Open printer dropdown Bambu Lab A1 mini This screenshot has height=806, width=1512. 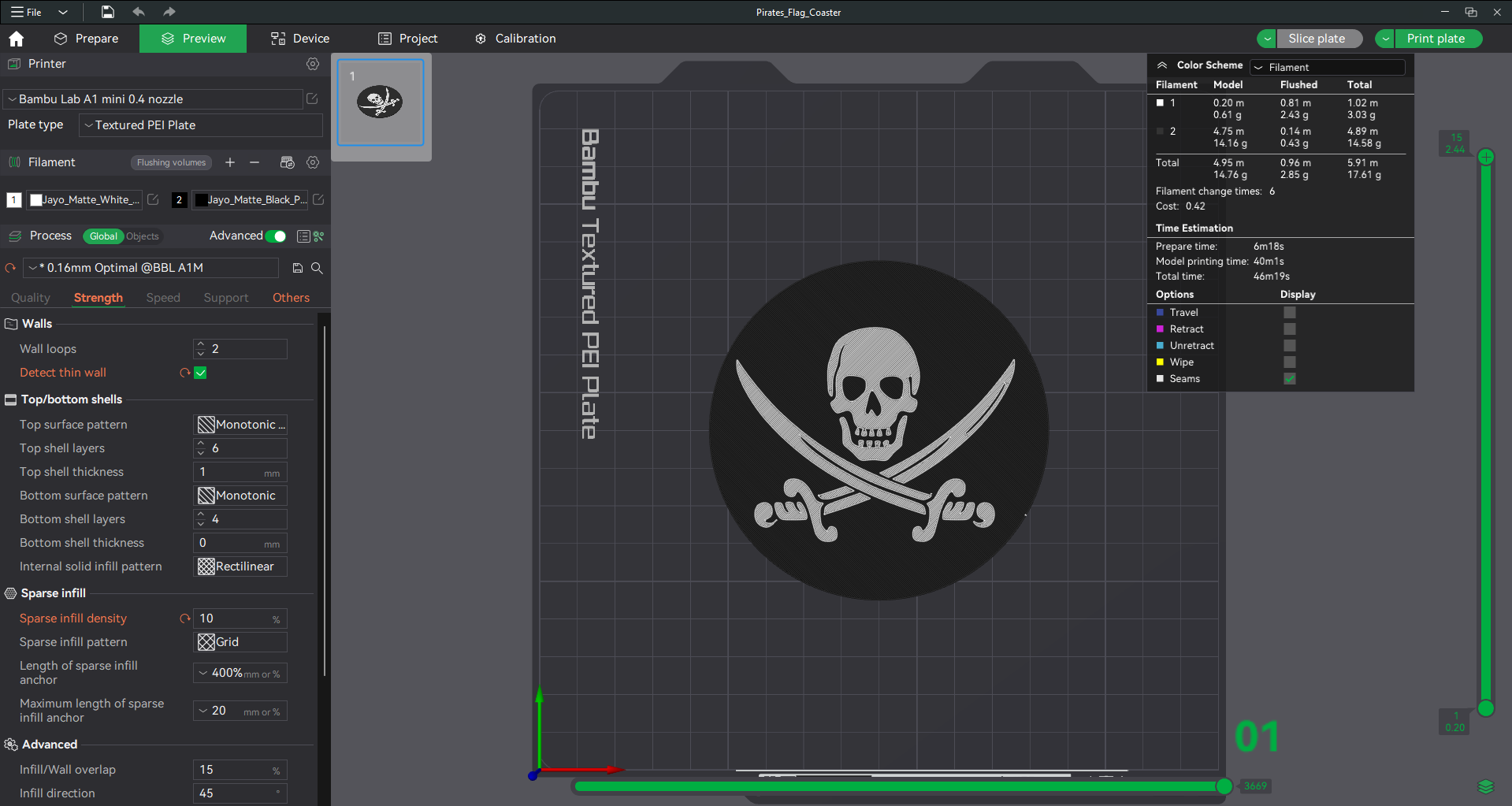point(154,99)
